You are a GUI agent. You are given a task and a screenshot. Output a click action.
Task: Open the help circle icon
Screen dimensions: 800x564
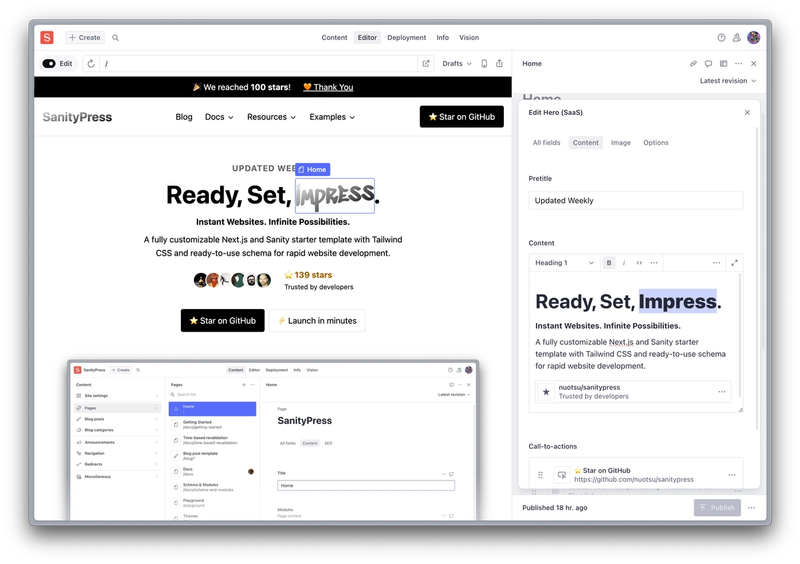pos(721,37)
